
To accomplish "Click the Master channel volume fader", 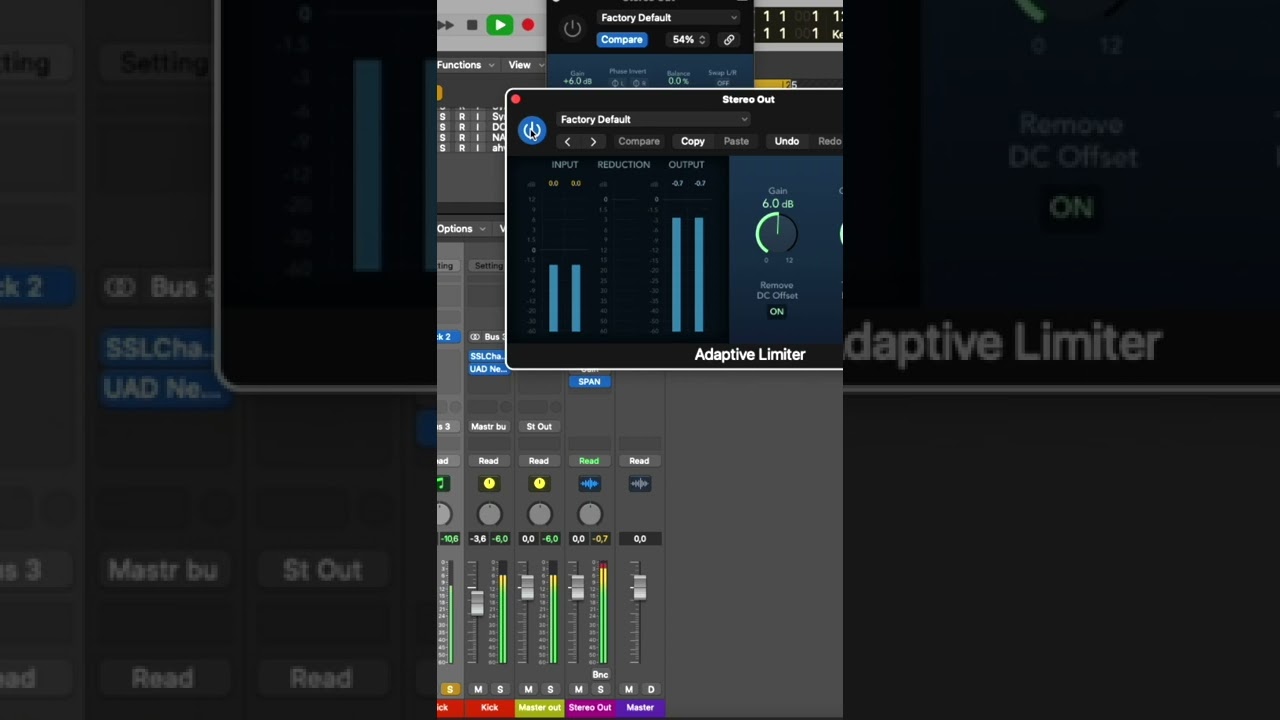I will click(x=639, y=588).
